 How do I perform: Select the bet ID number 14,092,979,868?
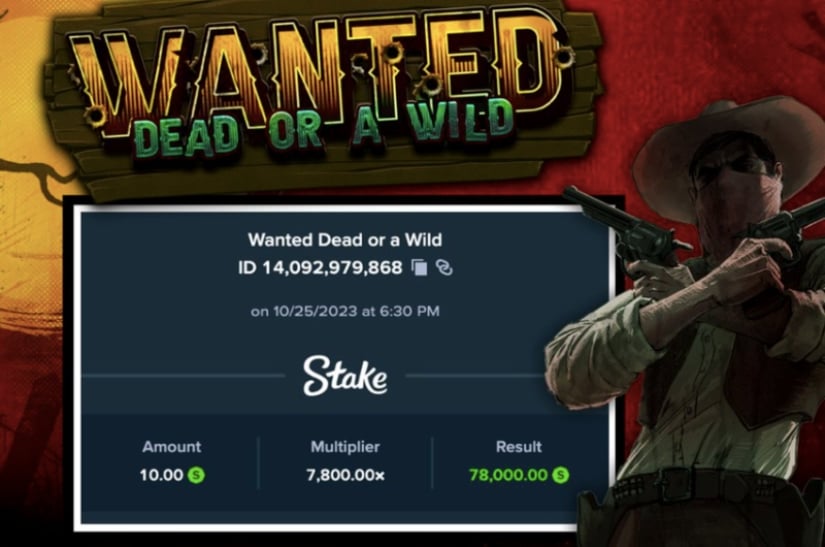click(333, 268)
